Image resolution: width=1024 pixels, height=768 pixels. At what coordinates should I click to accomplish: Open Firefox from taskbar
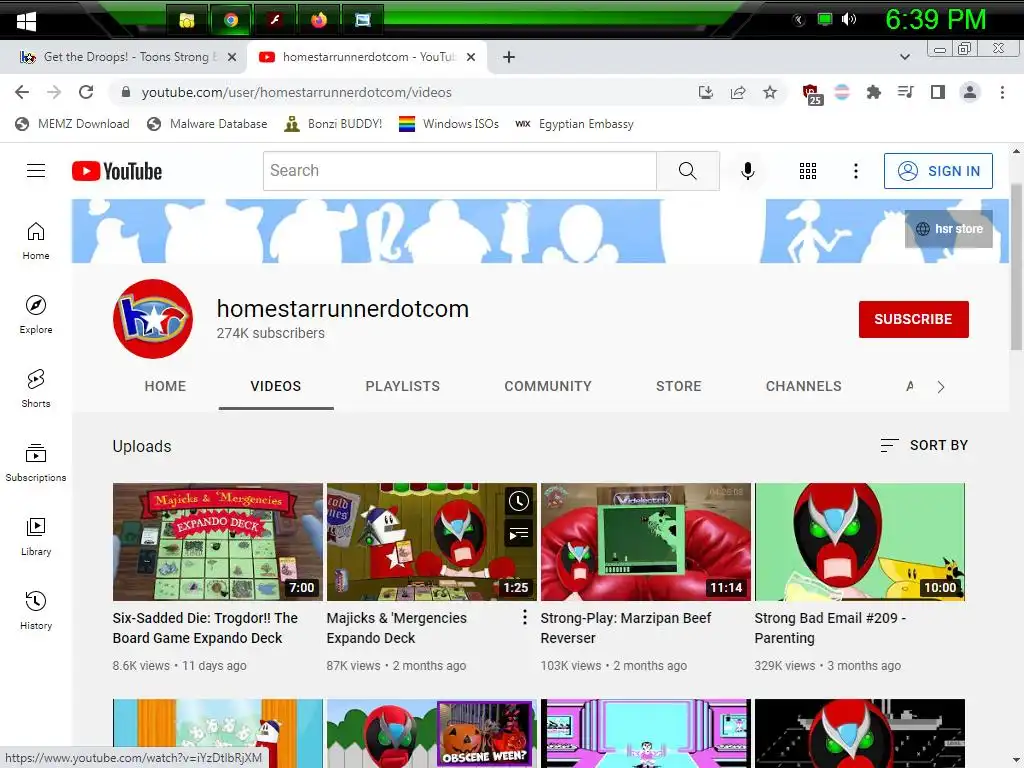coord(319,20)
